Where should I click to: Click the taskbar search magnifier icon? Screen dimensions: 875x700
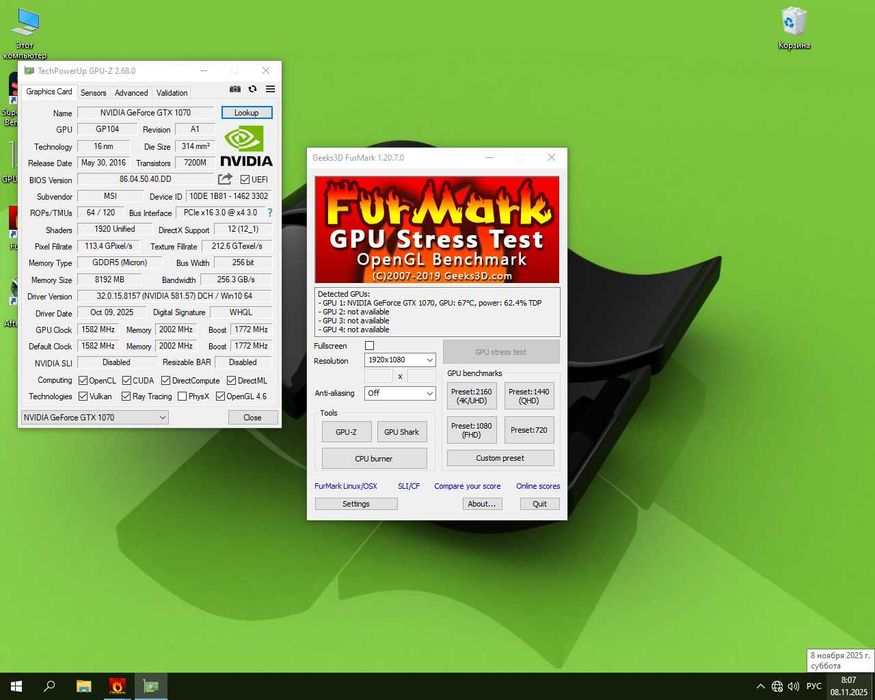point(49,686)
